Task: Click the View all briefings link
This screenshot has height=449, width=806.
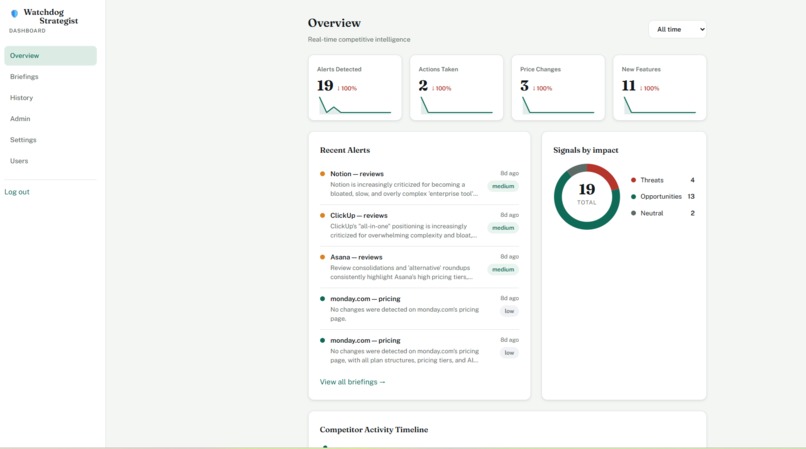Action: (353, 382)
